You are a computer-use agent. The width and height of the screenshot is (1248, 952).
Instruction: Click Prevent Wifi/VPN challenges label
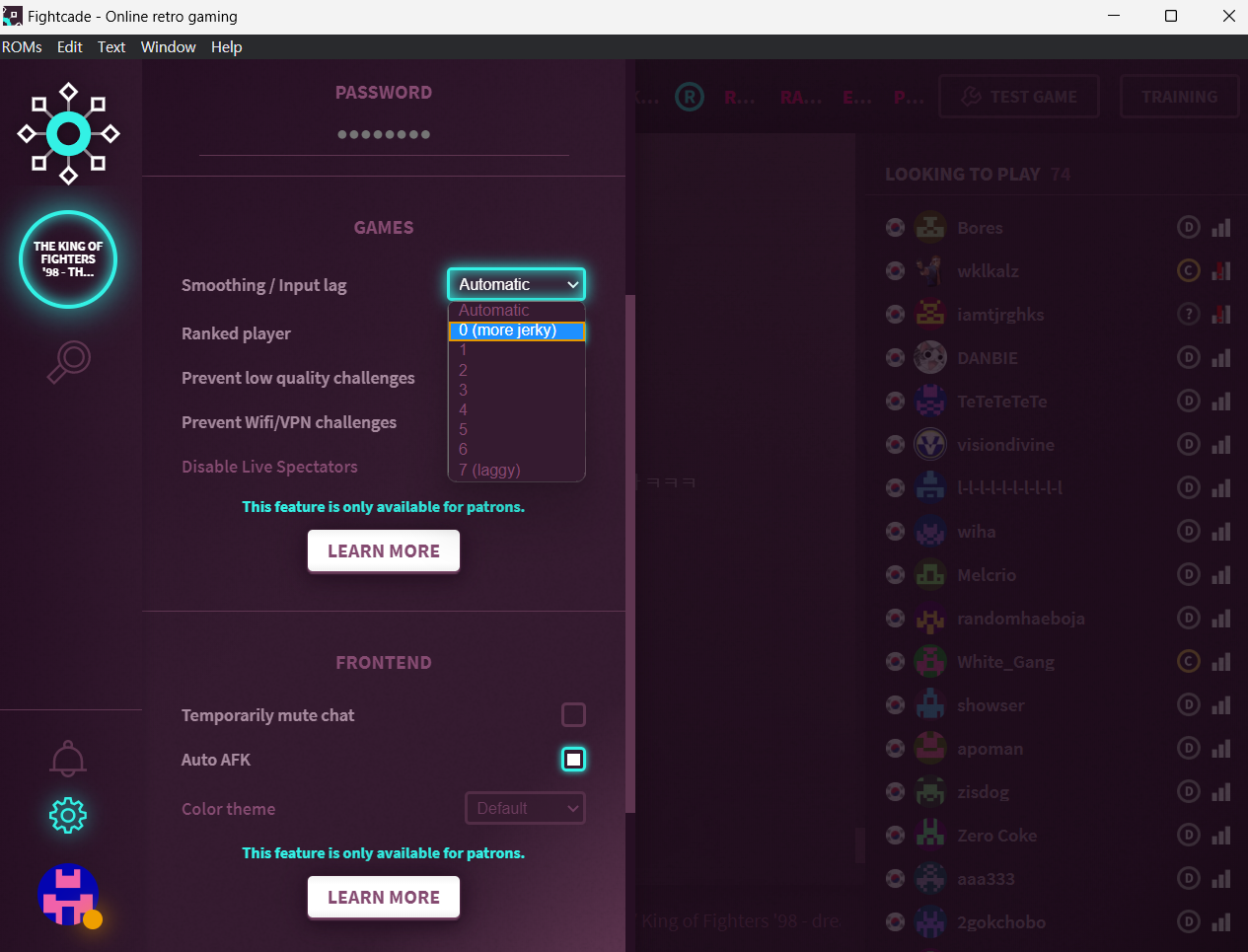tap(289, 422)
